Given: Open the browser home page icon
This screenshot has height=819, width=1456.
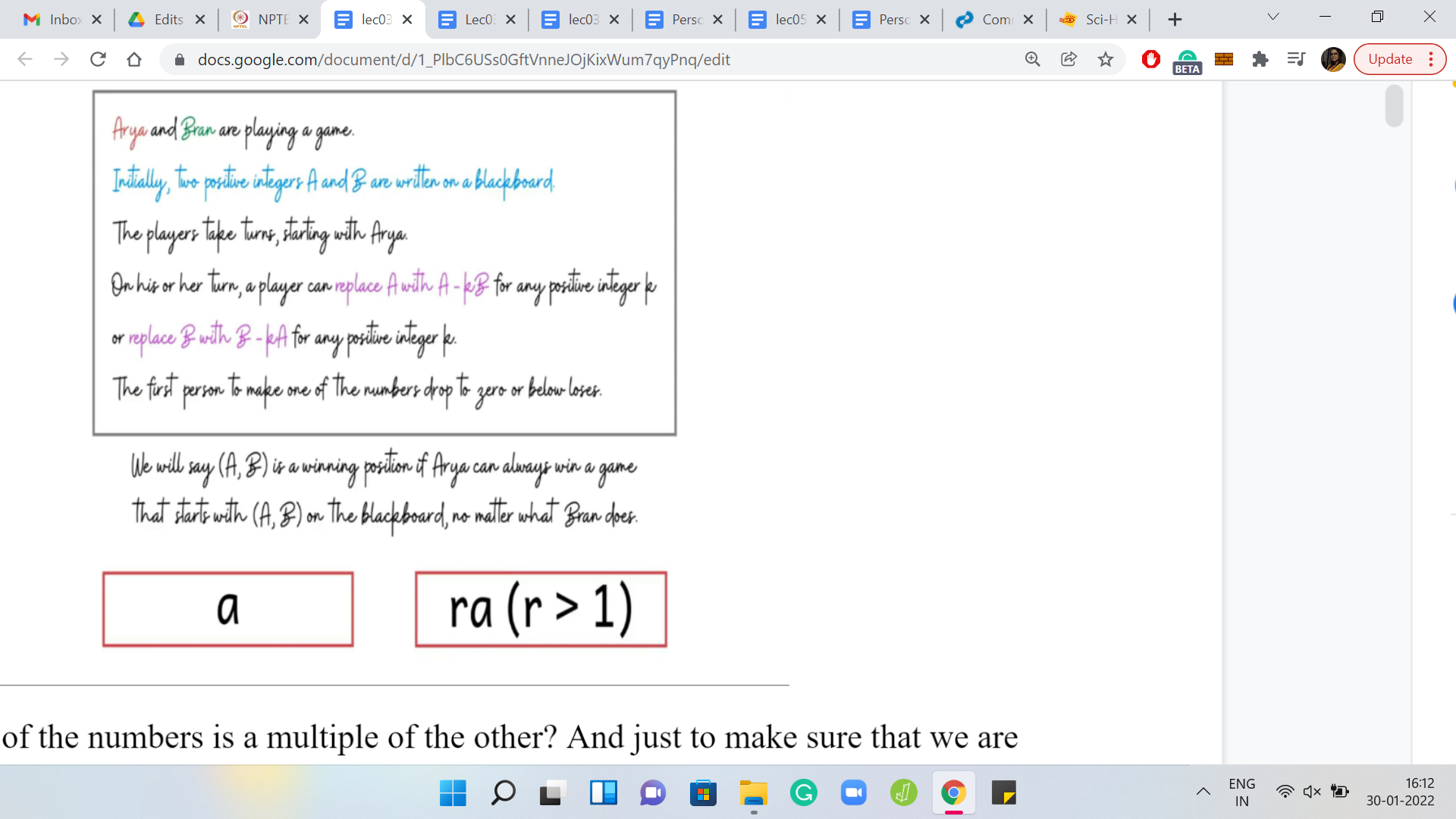Looking at the screenshot, I should [x=134, y=59].
